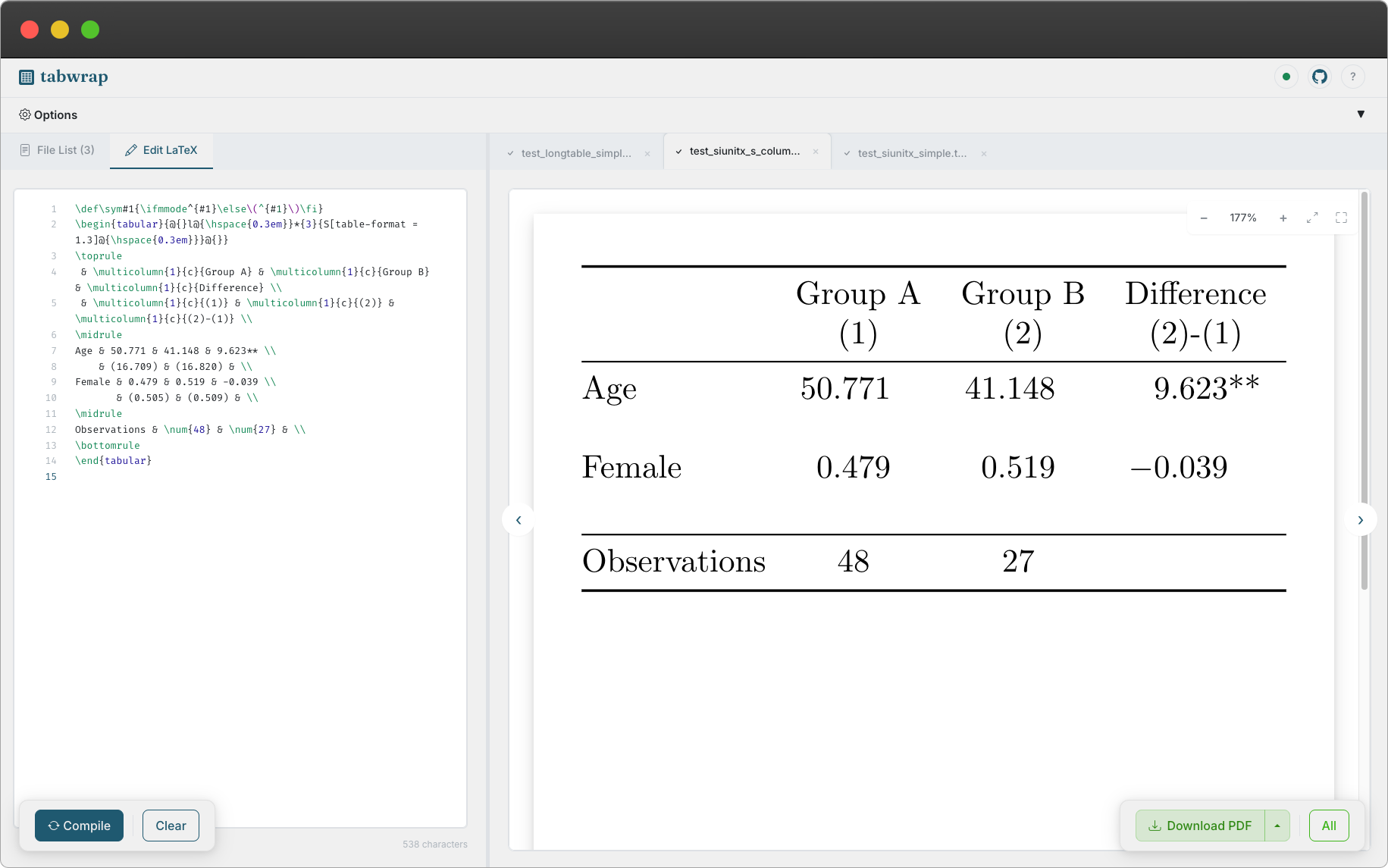The width and height of the screenshot is (1388, 868).
Task: Zoom out on the PDF preview
Action: point(1204,218)
